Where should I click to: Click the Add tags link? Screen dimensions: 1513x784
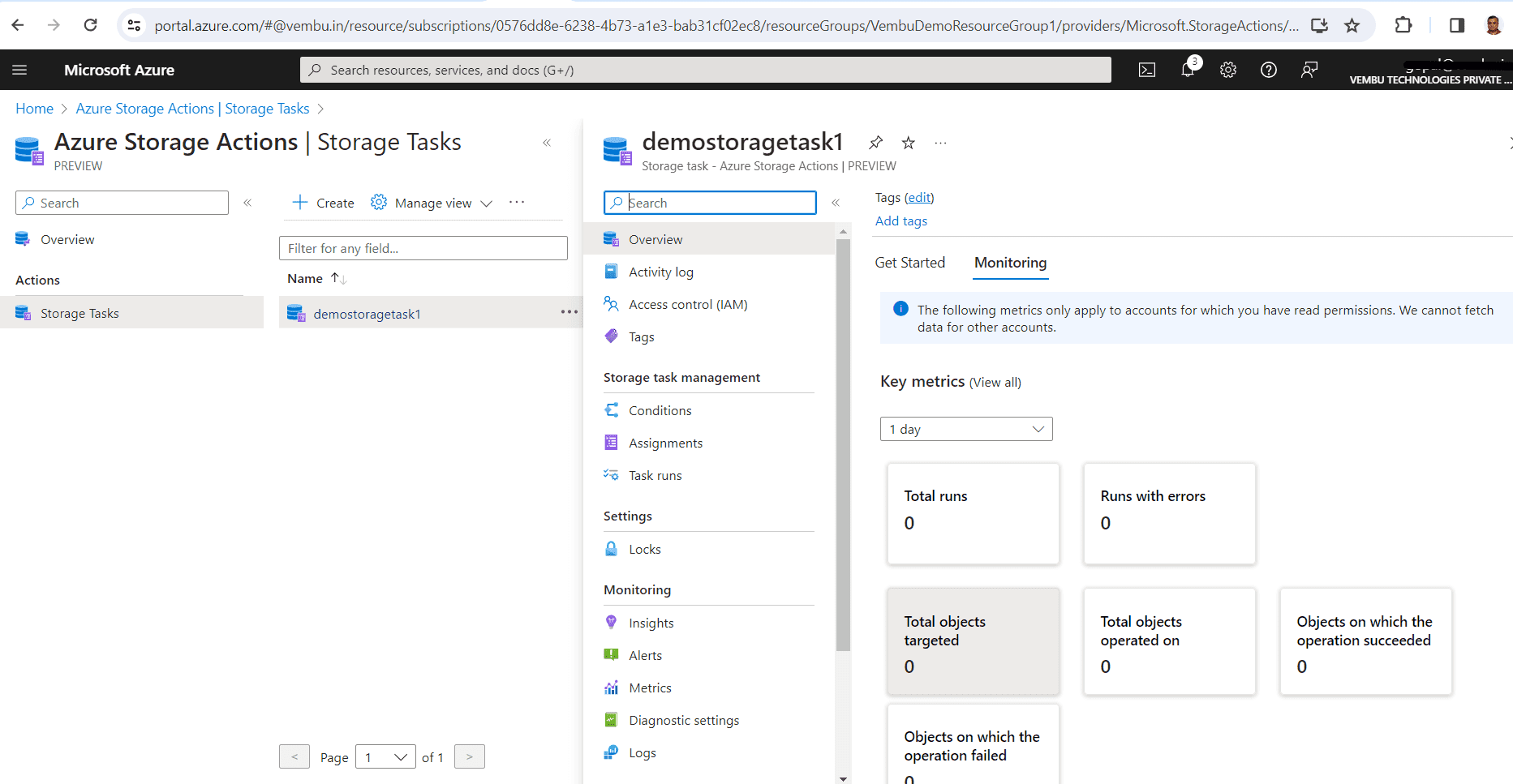pyautogui.click(x=900, y=221)
